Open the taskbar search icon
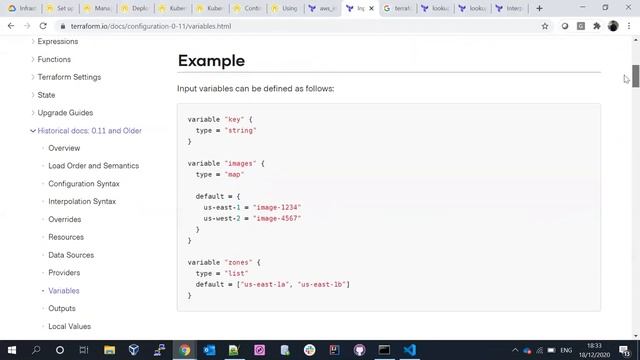The height and width of the screenshot is (360, 640). click(36, 350)
